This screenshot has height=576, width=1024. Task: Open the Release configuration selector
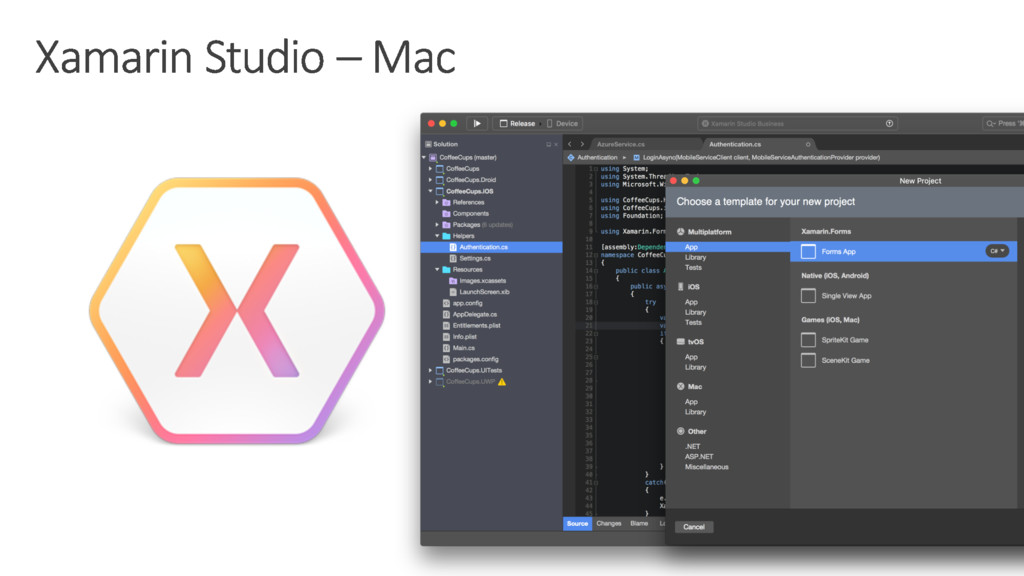click(517, 123)
